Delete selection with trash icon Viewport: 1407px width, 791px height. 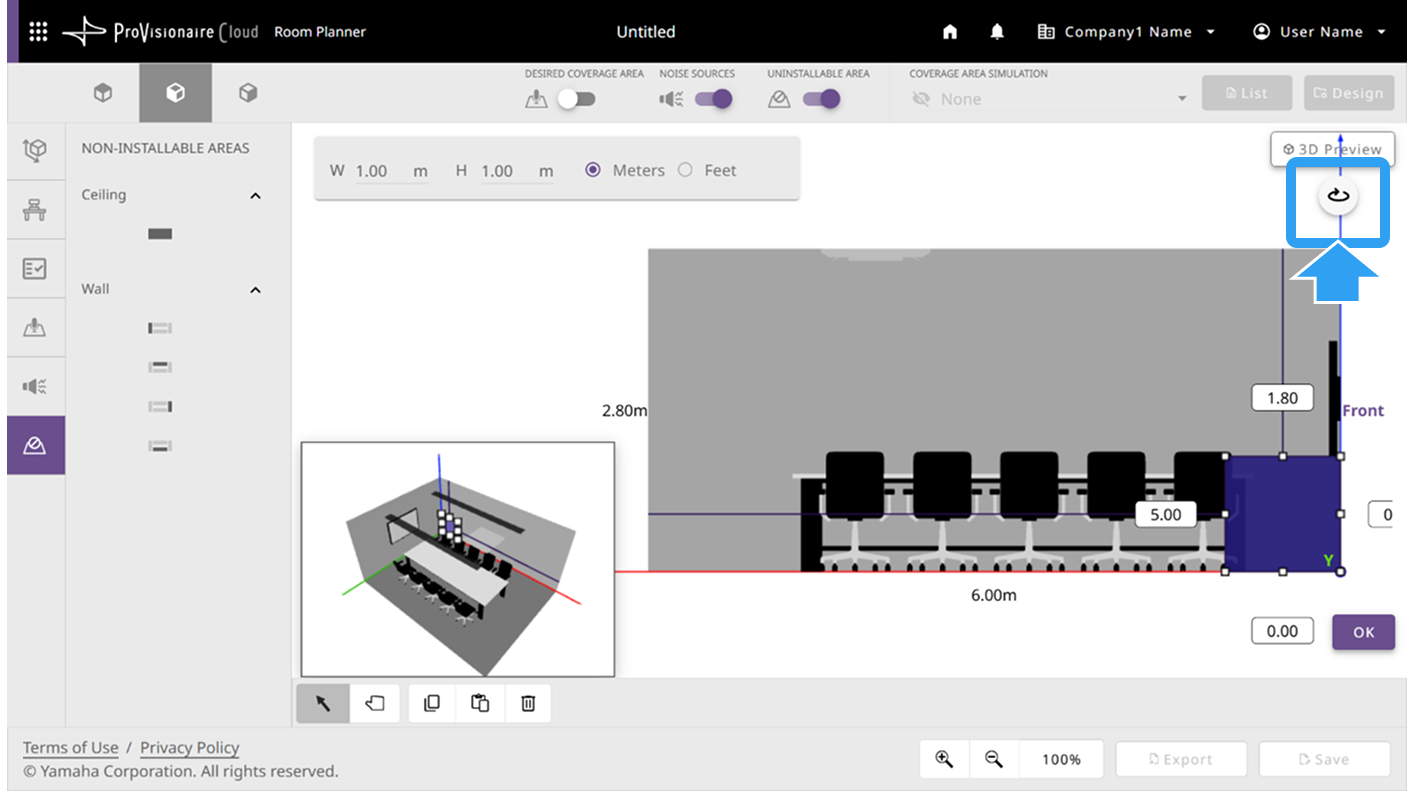click(x=528, y=703)
